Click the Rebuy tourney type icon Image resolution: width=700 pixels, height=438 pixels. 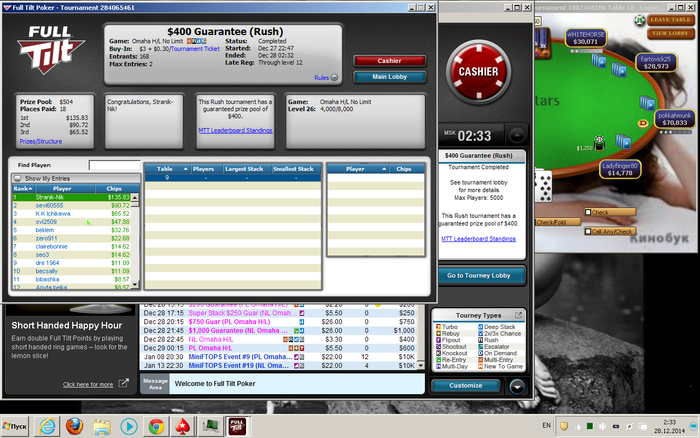click(438, 334)
